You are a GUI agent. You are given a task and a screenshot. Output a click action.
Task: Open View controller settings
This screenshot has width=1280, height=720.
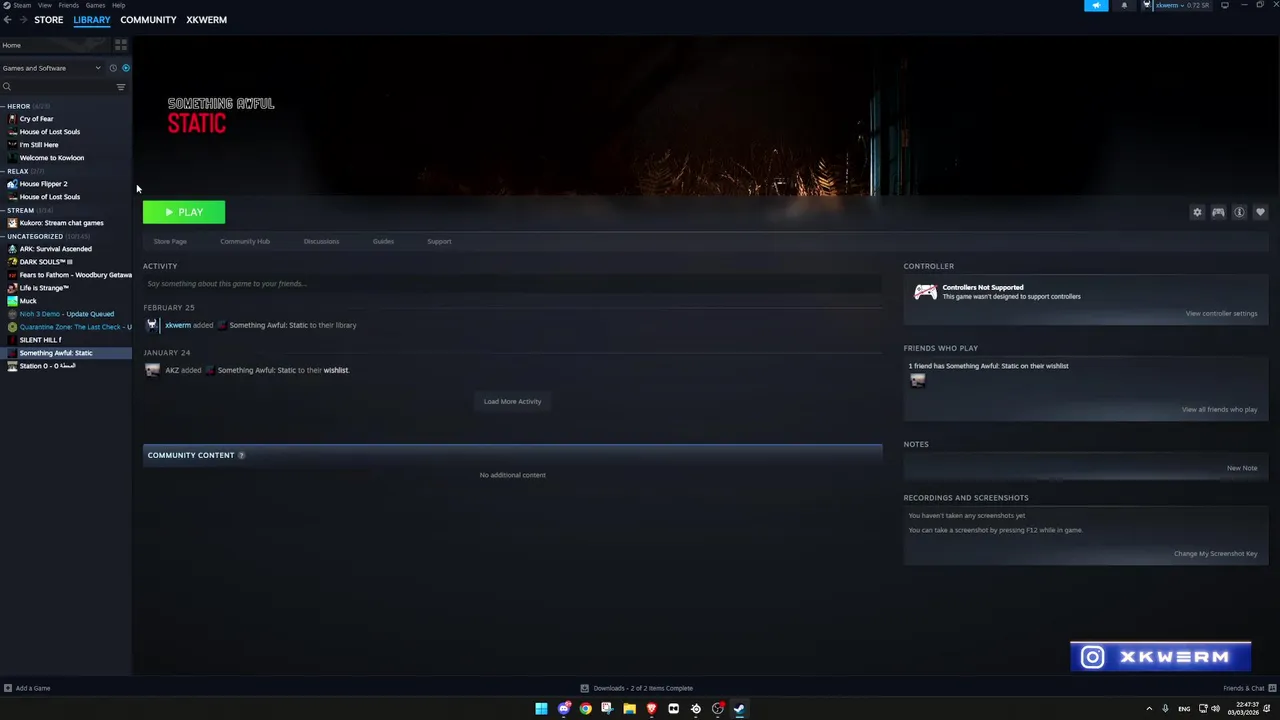(x=1221, y=314)
